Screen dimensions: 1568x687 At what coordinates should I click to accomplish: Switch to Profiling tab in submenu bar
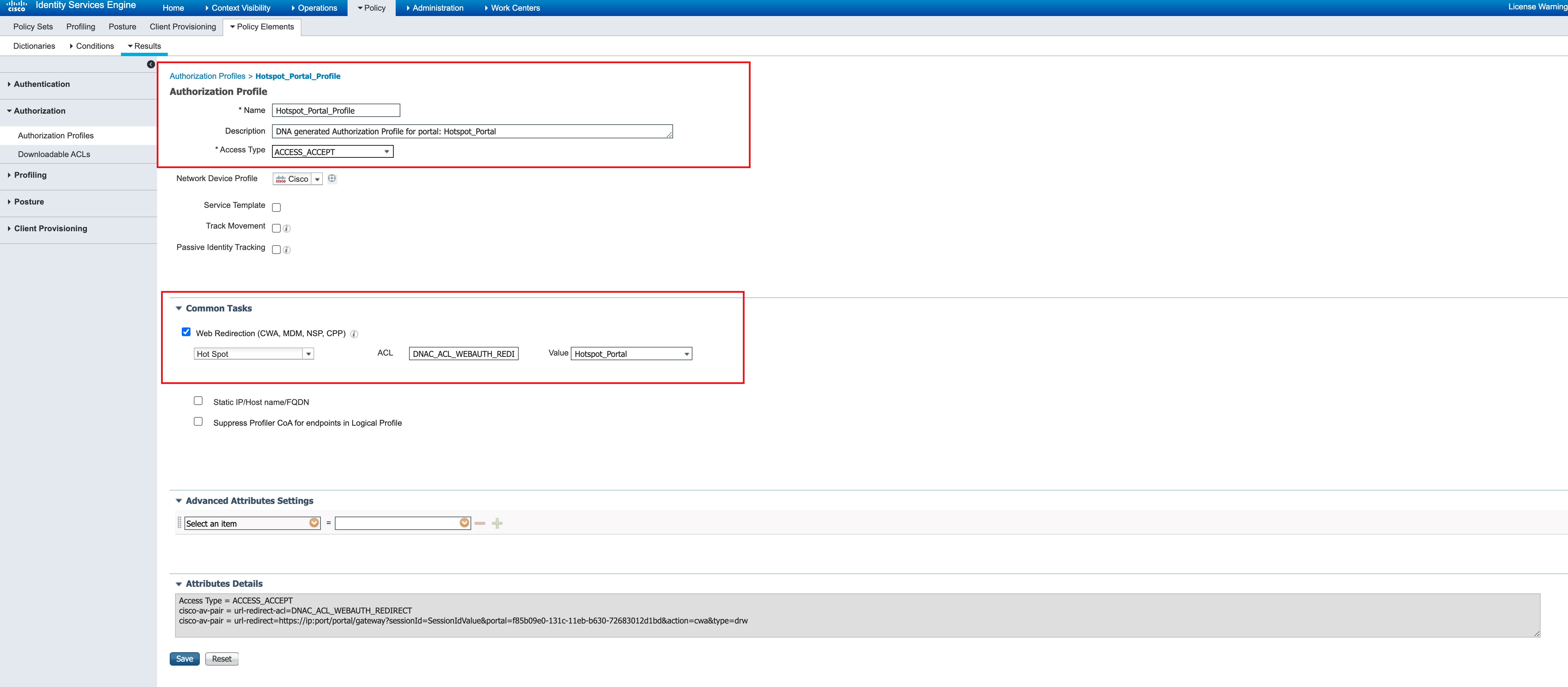[x=81, y=27]
